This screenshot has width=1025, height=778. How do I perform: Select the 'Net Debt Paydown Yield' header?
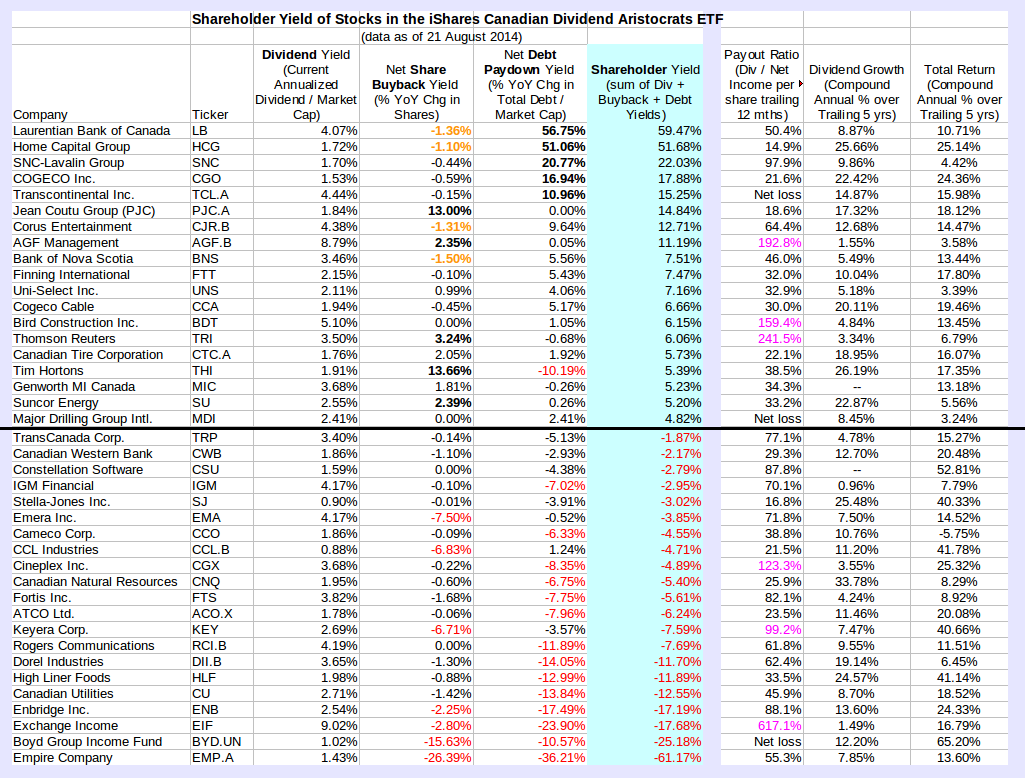coord(530,84)
